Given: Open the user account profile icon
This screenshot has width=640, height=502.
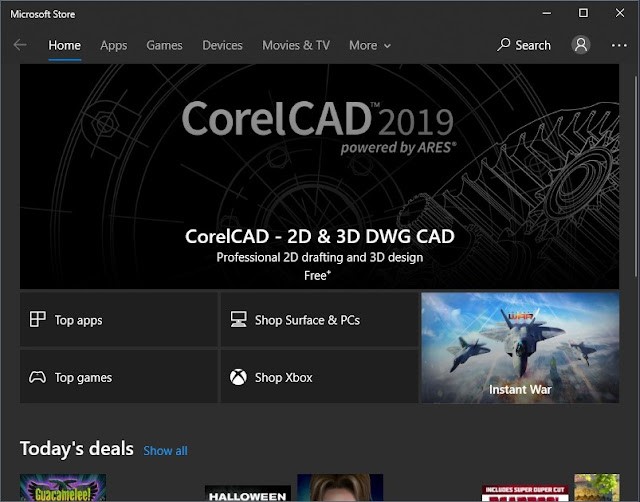Looking at the screenshot, I should [x=581, y=44].
